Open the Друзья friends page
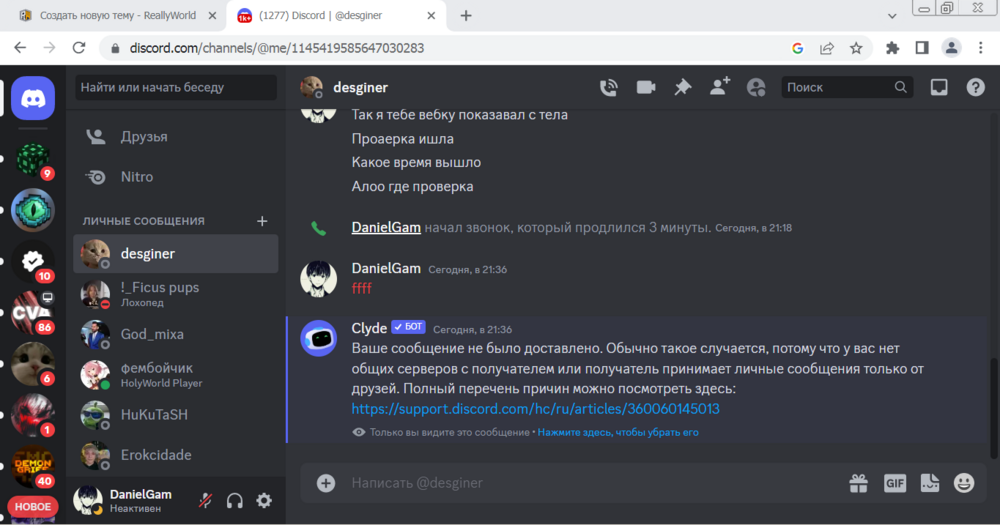Viewport: 1000px width, 525px height. point(175,137)
